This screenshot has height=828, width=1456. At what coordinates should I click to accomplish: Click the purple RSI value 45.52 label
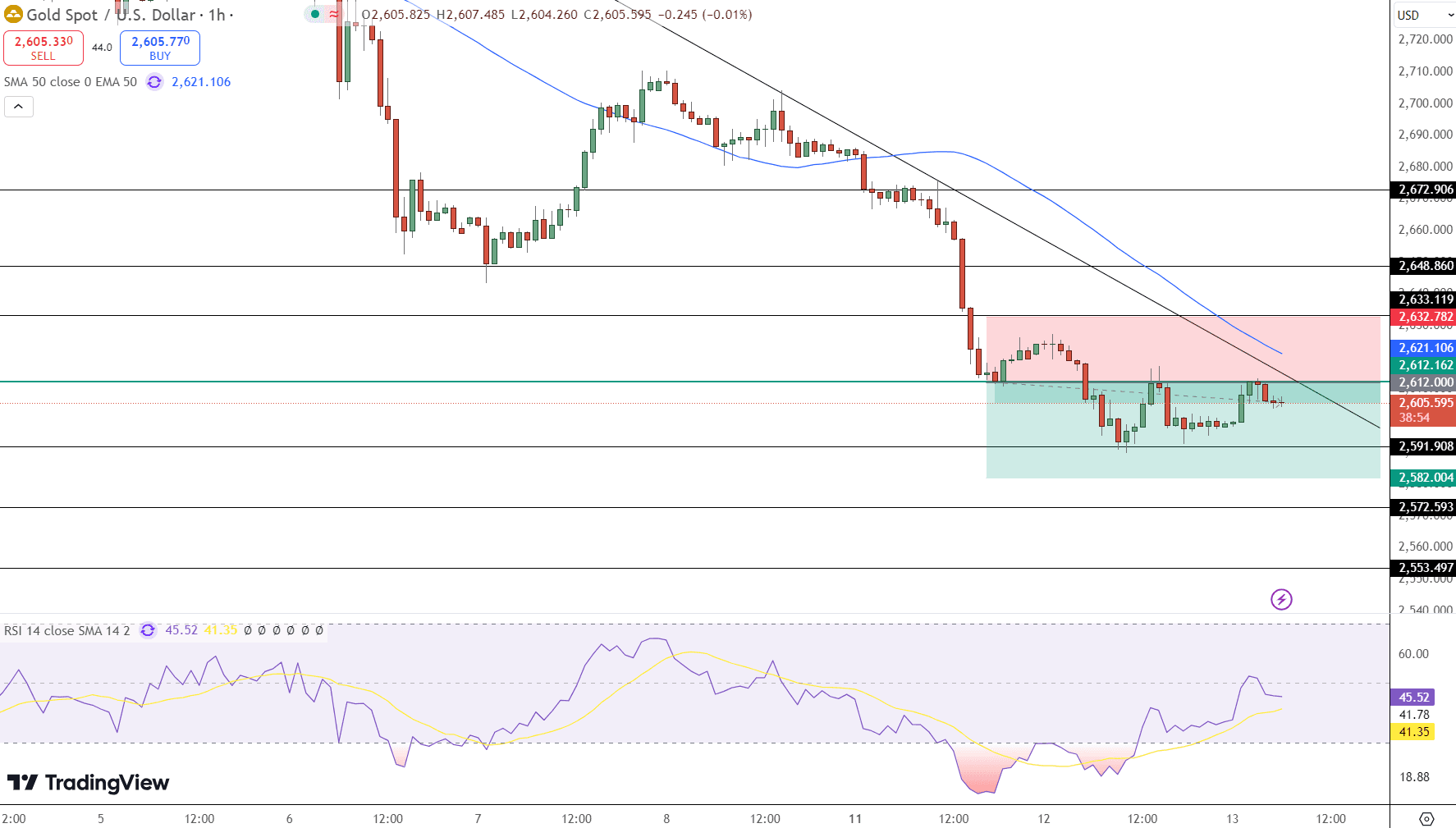[1413, 698]
